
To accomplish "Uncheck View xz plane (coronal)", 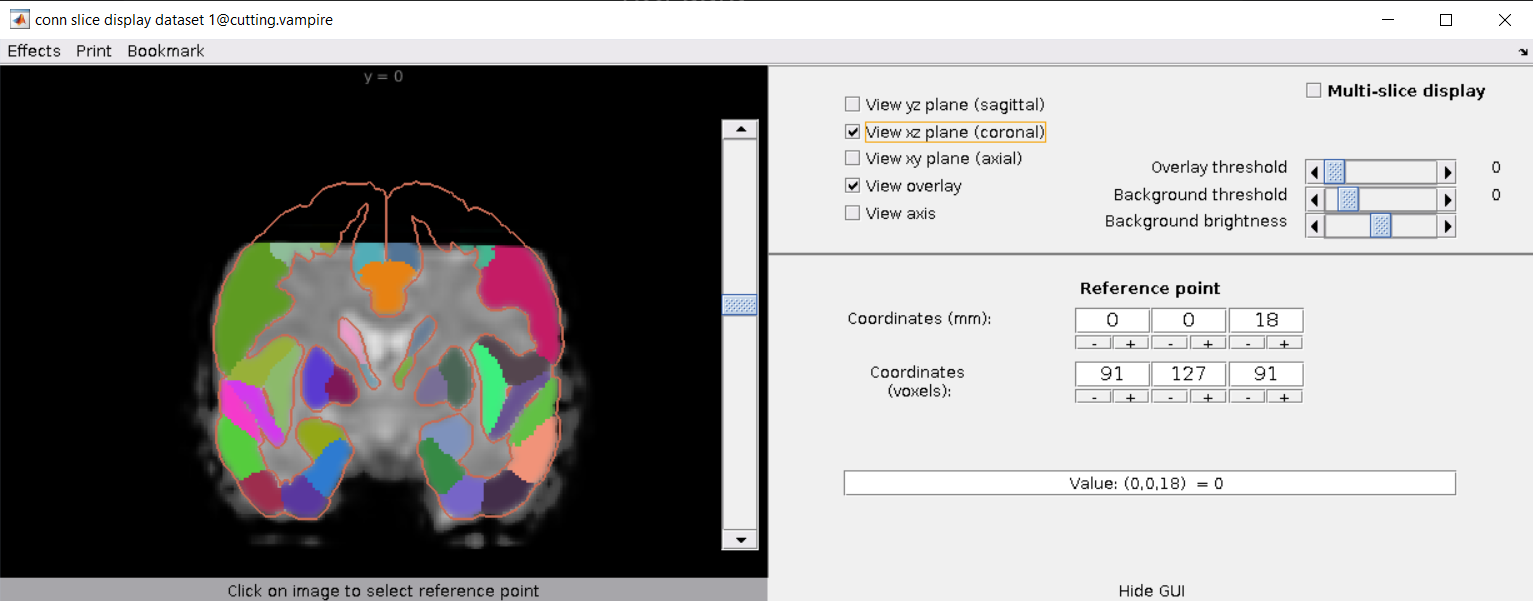I will coord(852,131).
